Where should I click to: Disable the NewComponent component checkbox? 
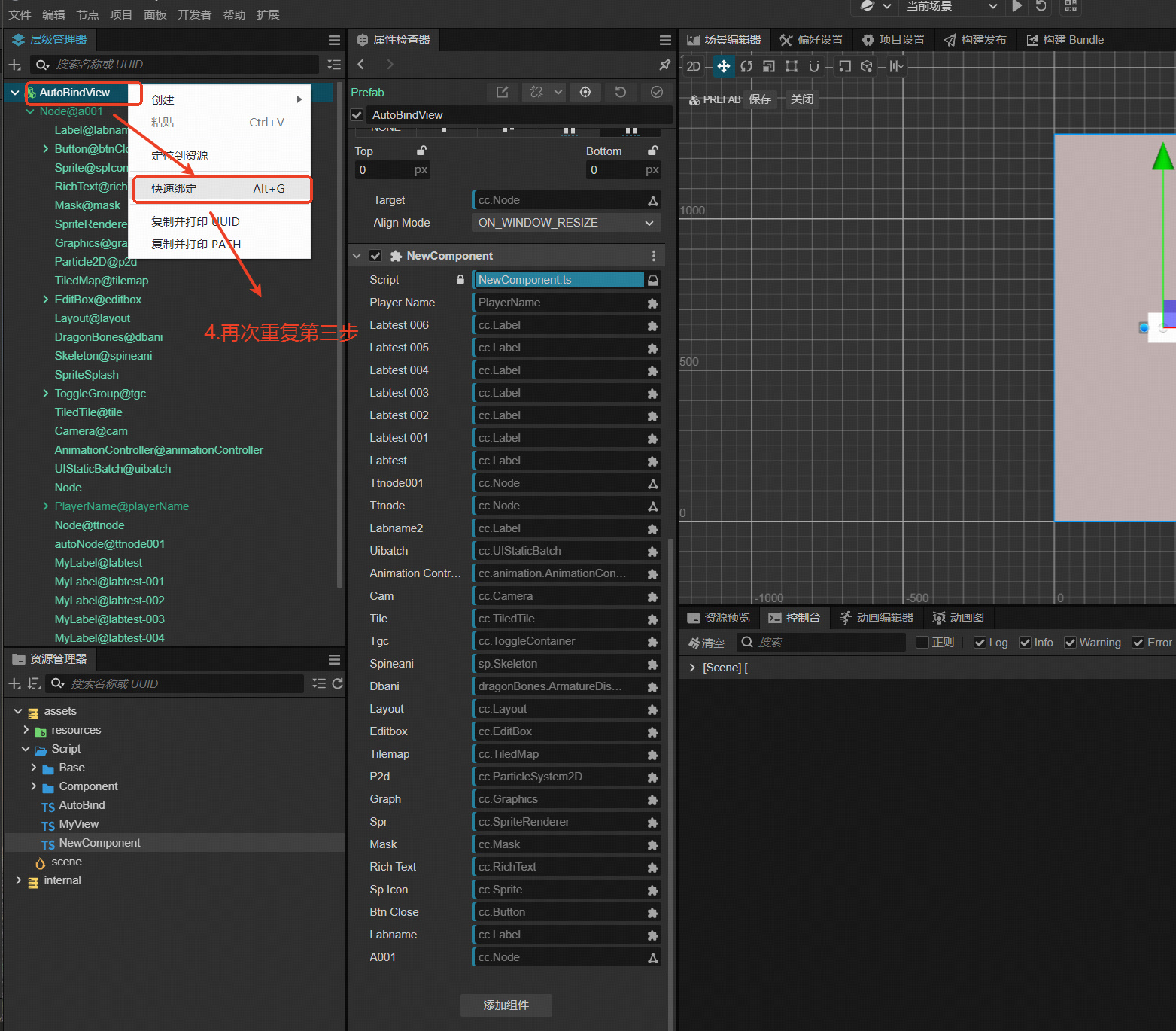click(375, 256)
